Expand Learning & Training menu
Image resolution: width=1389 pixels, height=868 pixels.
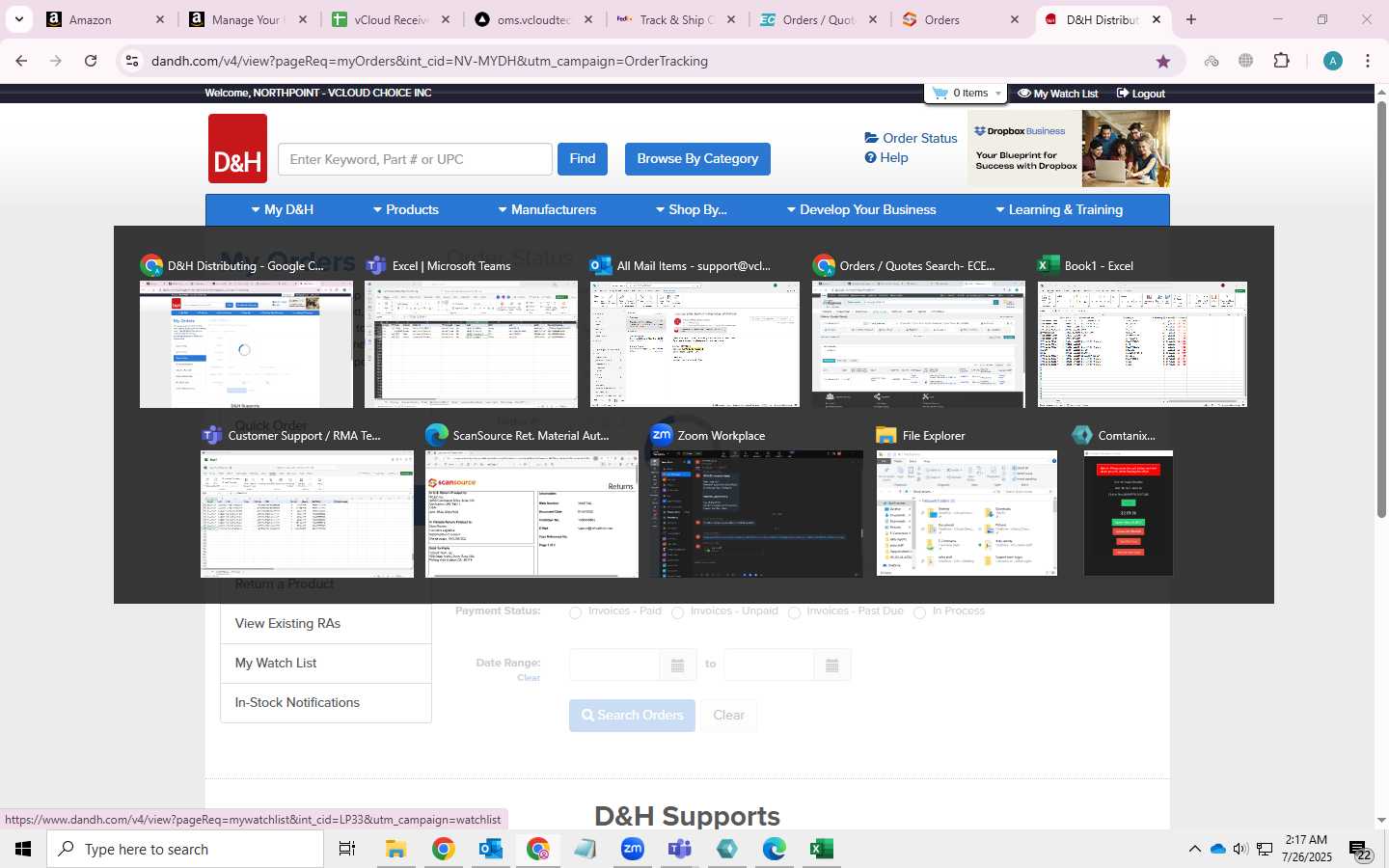click(x=1059, y=209)
